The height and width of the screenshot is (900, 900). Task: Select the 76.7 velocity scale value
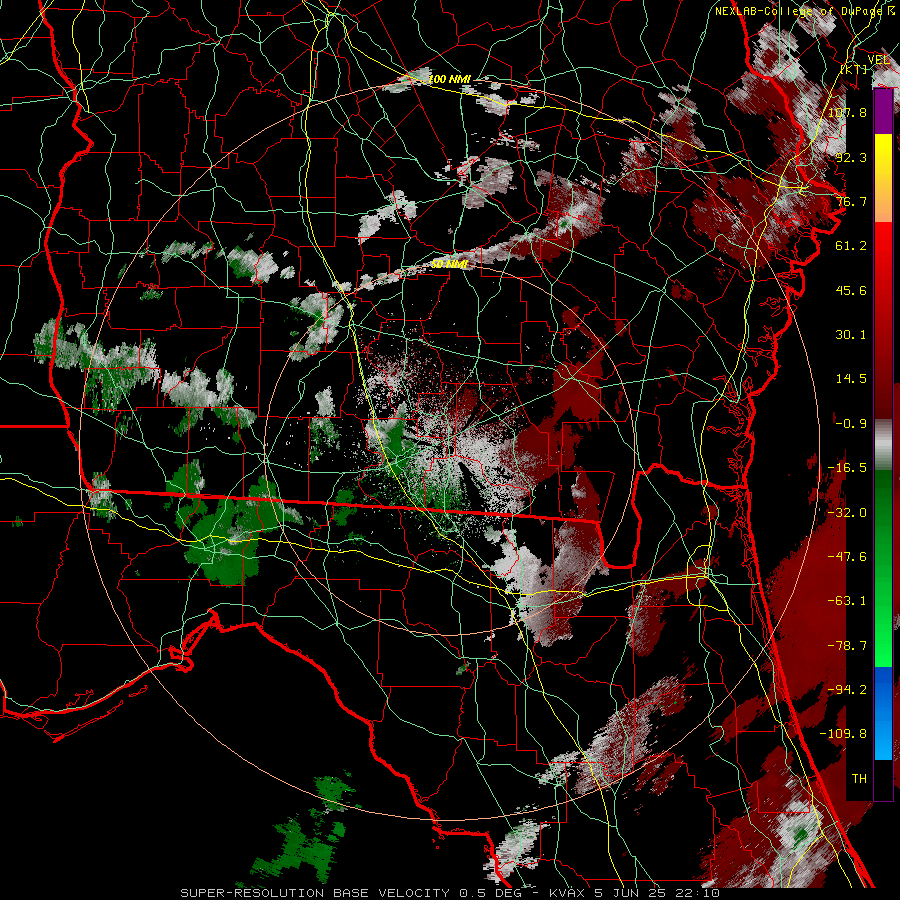851,201
